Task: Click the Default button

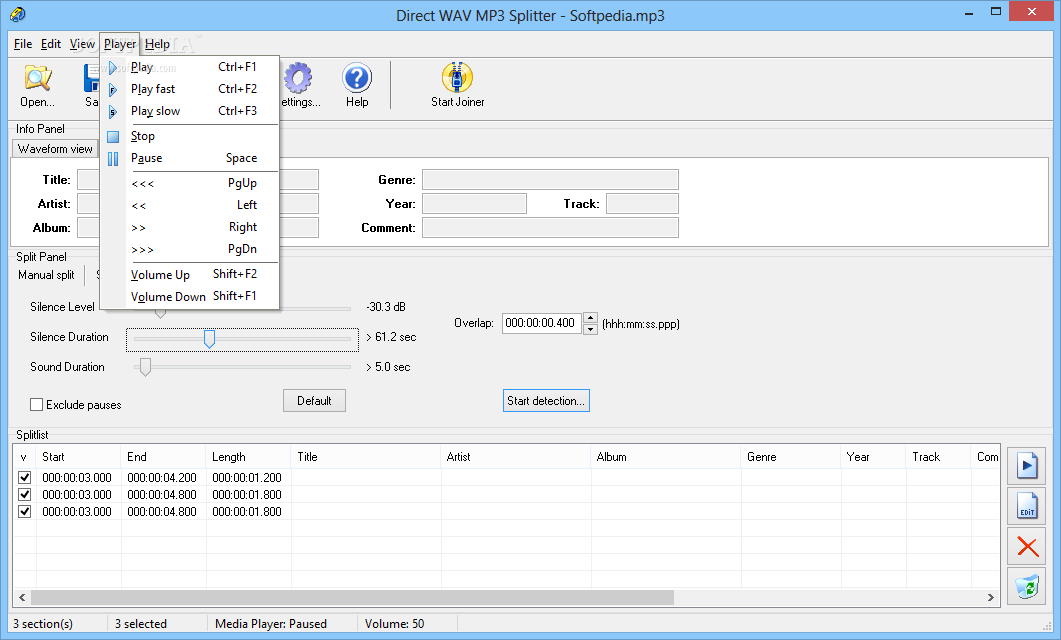Action: point(314,401)
